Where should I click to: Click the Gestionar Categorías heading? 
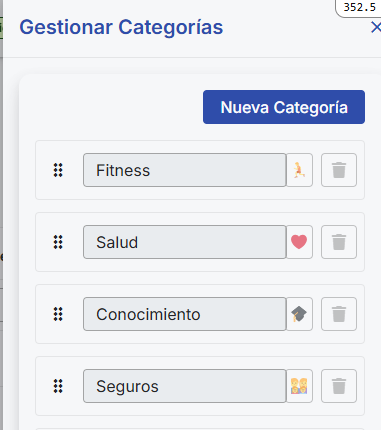pyautogui.click(x=121, y=27)
